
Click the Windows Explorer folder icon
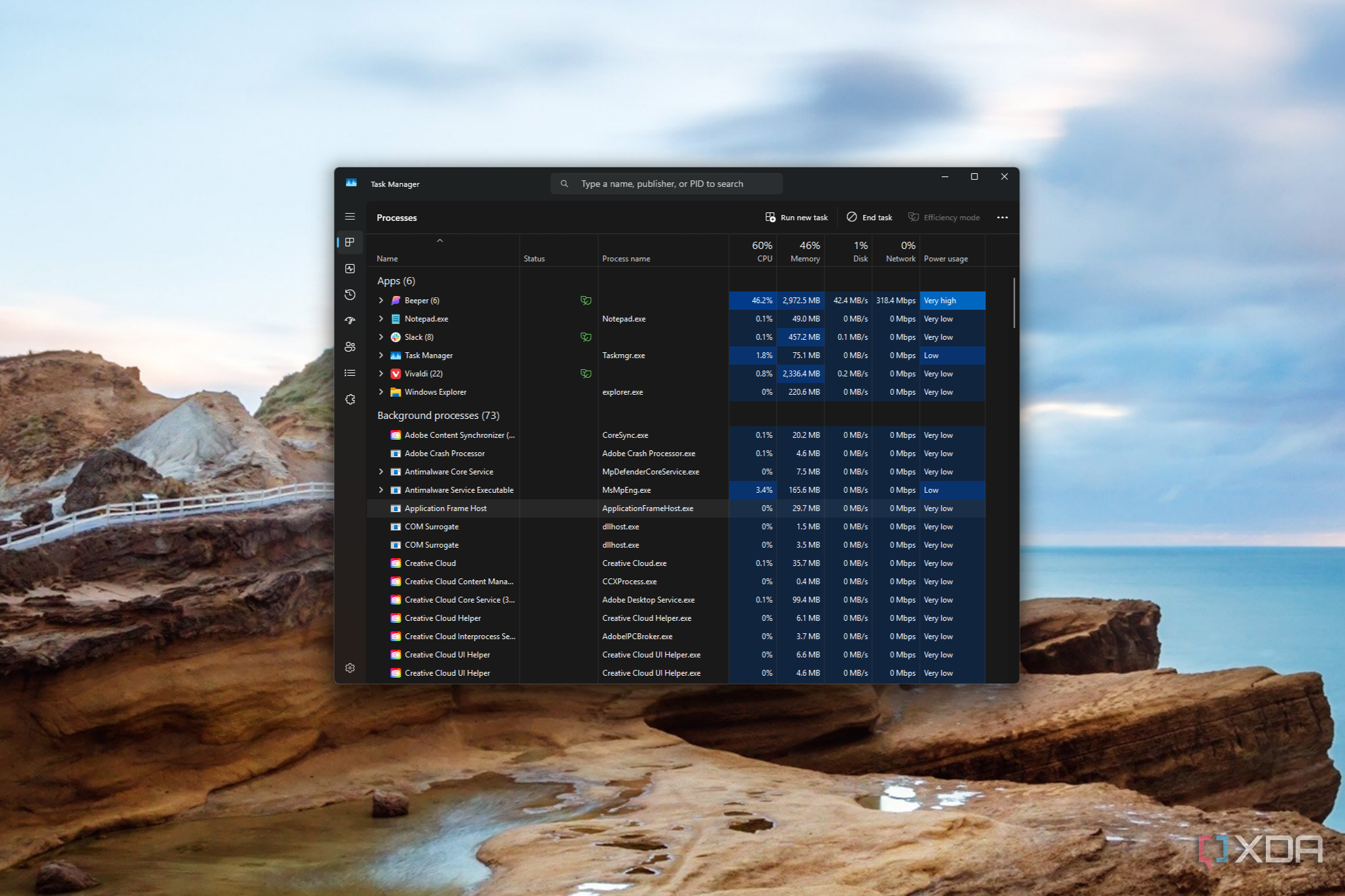(x=396, y=392)
